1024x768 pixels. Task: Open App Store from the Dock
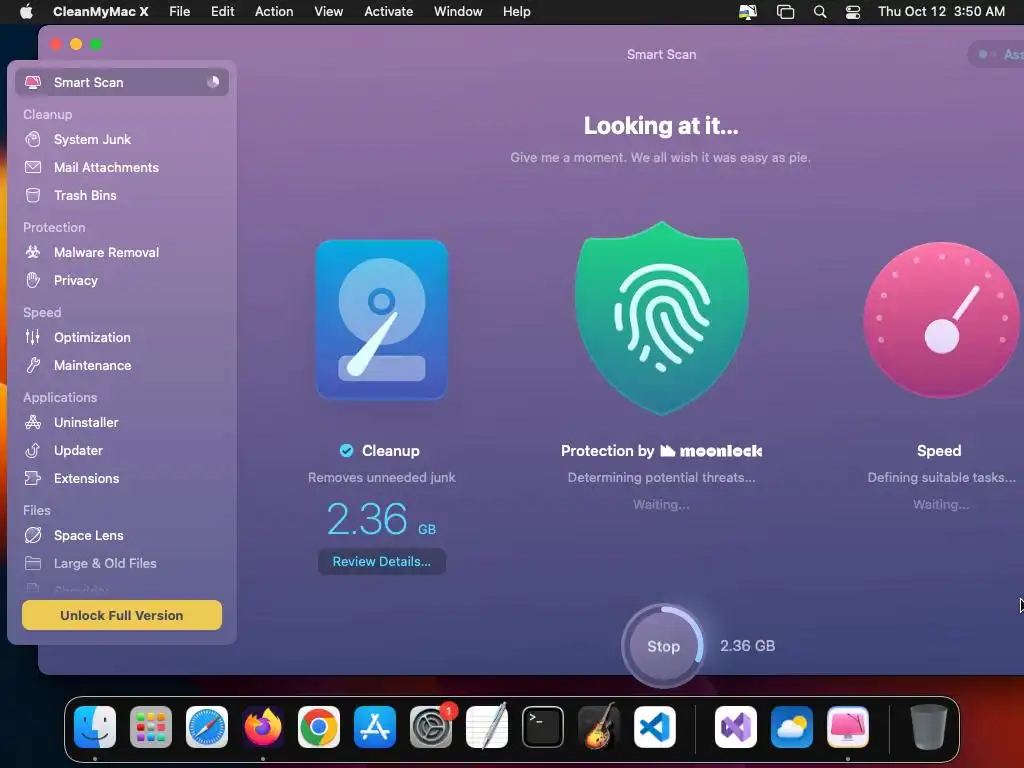tap(375, 727)
